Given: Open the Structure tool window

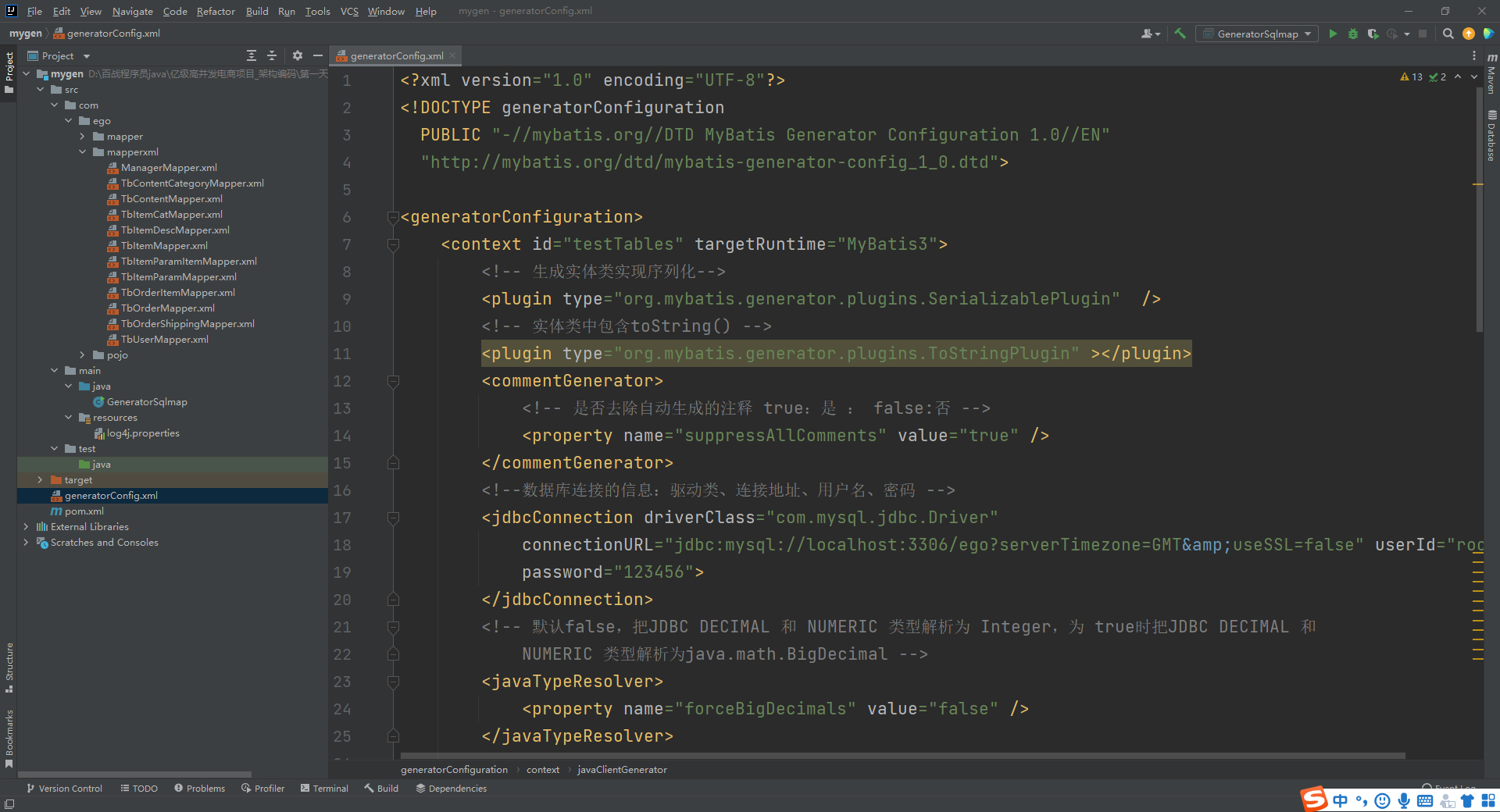Looking at the screenshot, I should [x=9, y=668].
